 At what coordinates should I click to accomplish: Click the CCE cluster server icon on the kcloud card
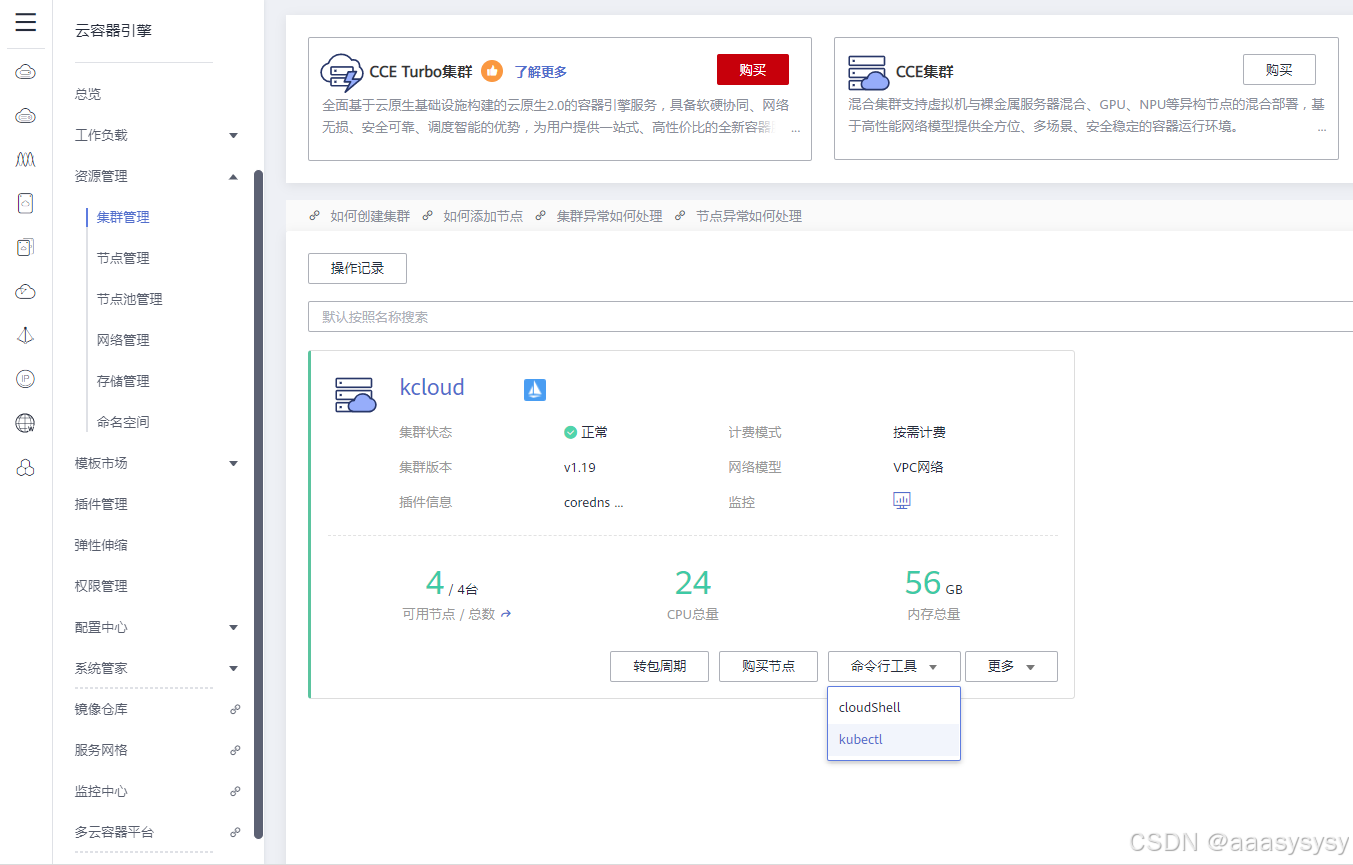coord(355,394)
